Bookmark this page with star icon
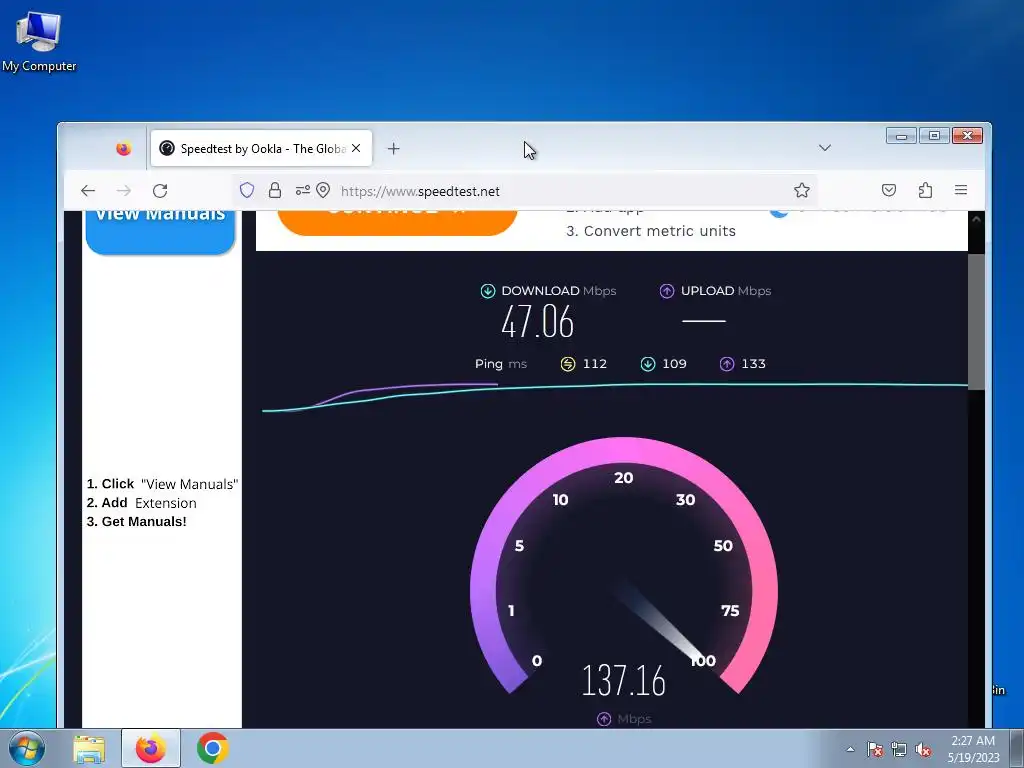 (802, 190)
